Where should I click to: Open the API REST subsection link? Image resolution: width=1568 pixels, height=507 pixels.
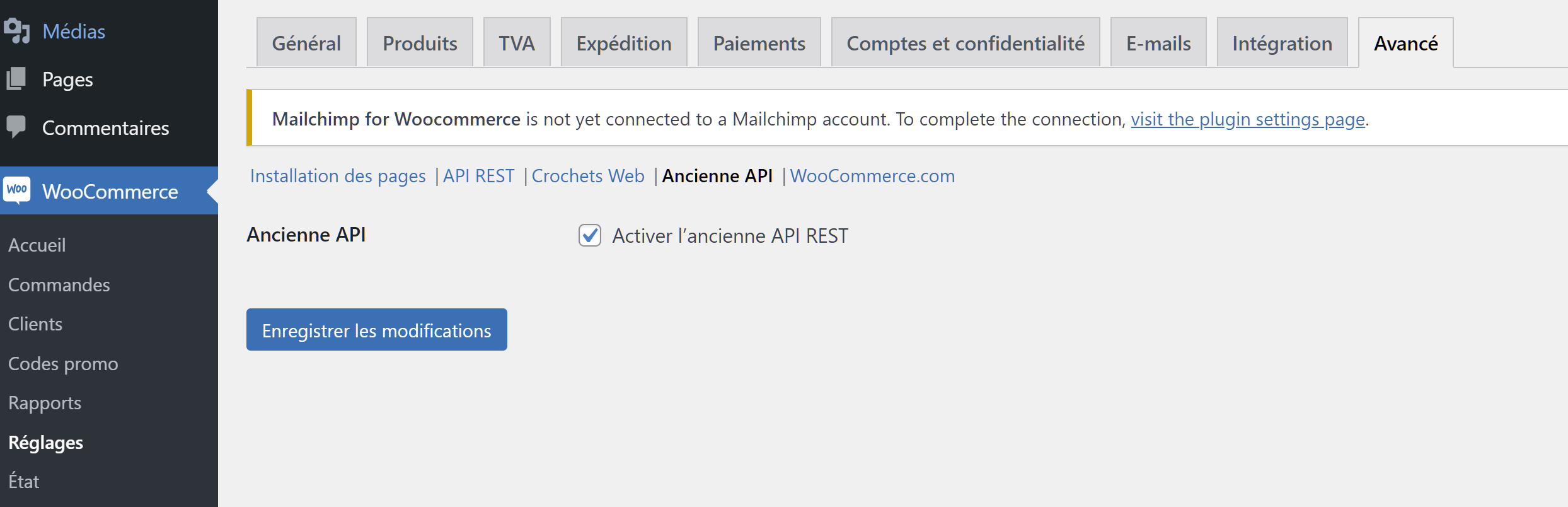pyautogui.click(x=479, y=175)
